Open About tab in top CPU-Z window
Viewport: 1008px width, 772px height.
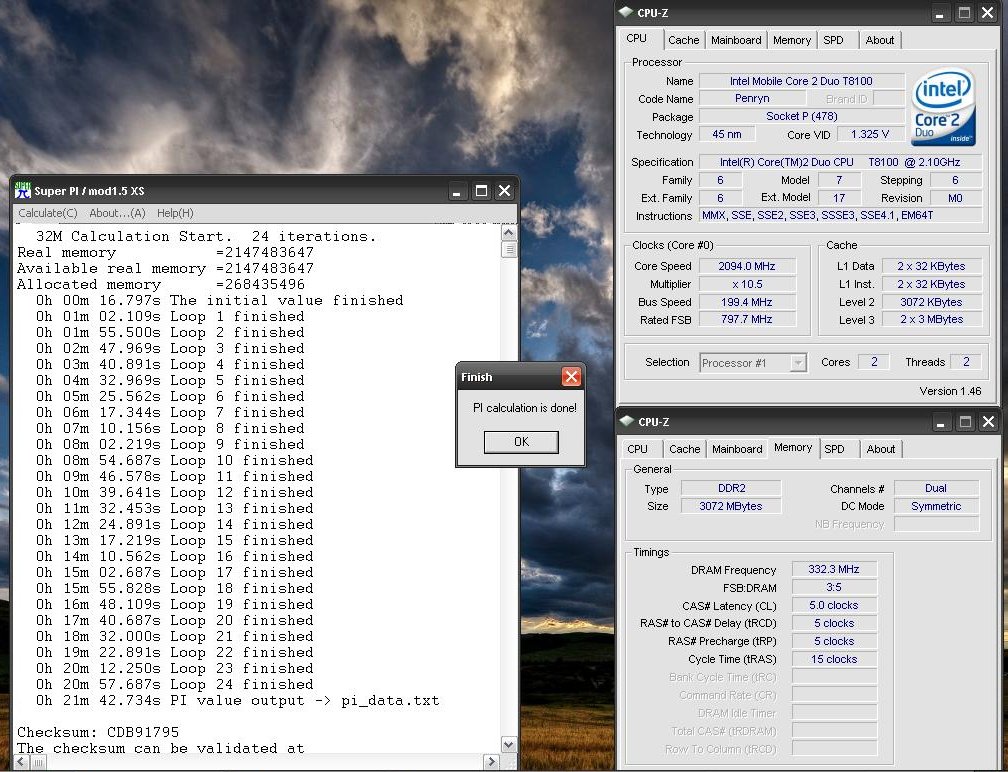click(879, 40)
